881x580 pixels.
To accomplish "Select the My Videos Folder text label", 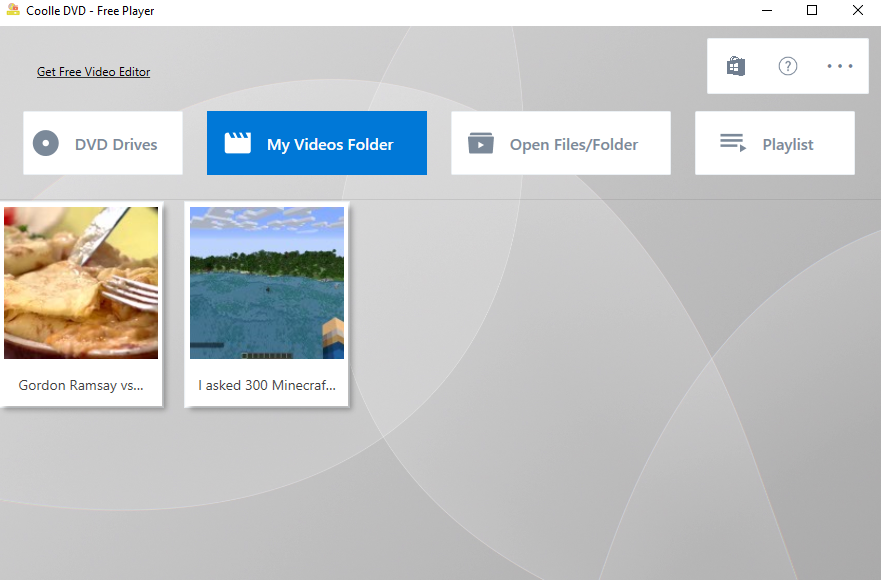I will pyautogui.click(x=330, y=144).
